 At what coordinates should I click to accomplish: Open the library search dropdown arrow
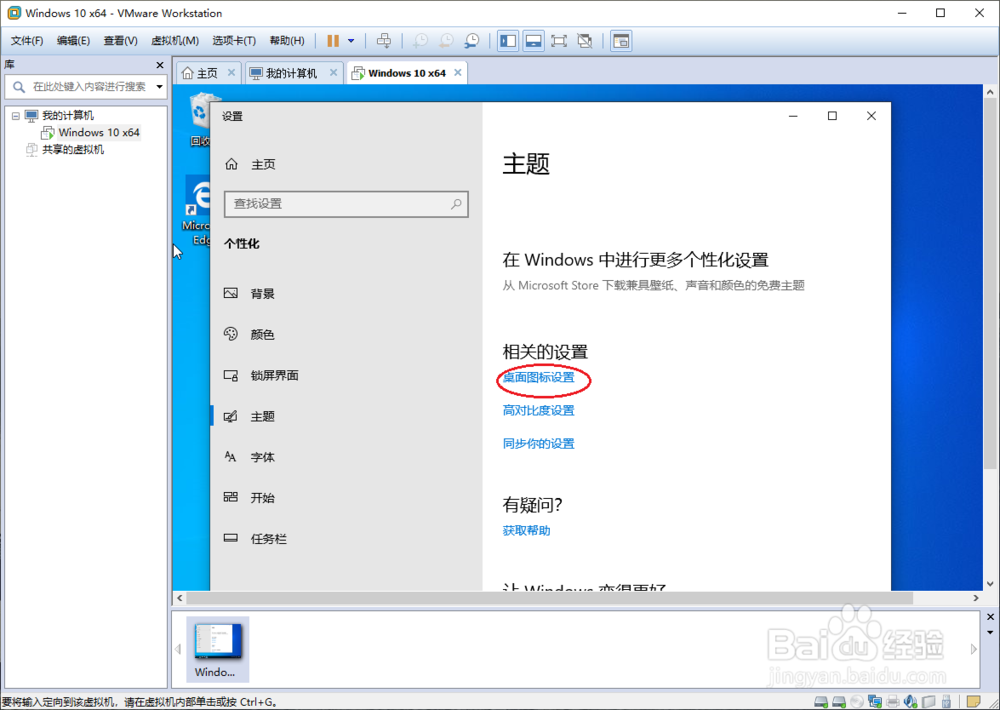click(159, 87)
